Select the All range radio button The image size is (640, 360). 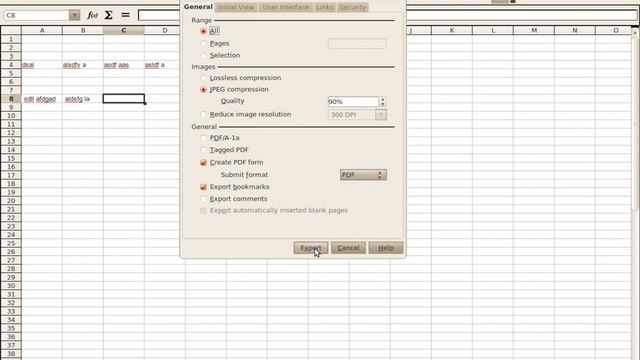point(203,31)
